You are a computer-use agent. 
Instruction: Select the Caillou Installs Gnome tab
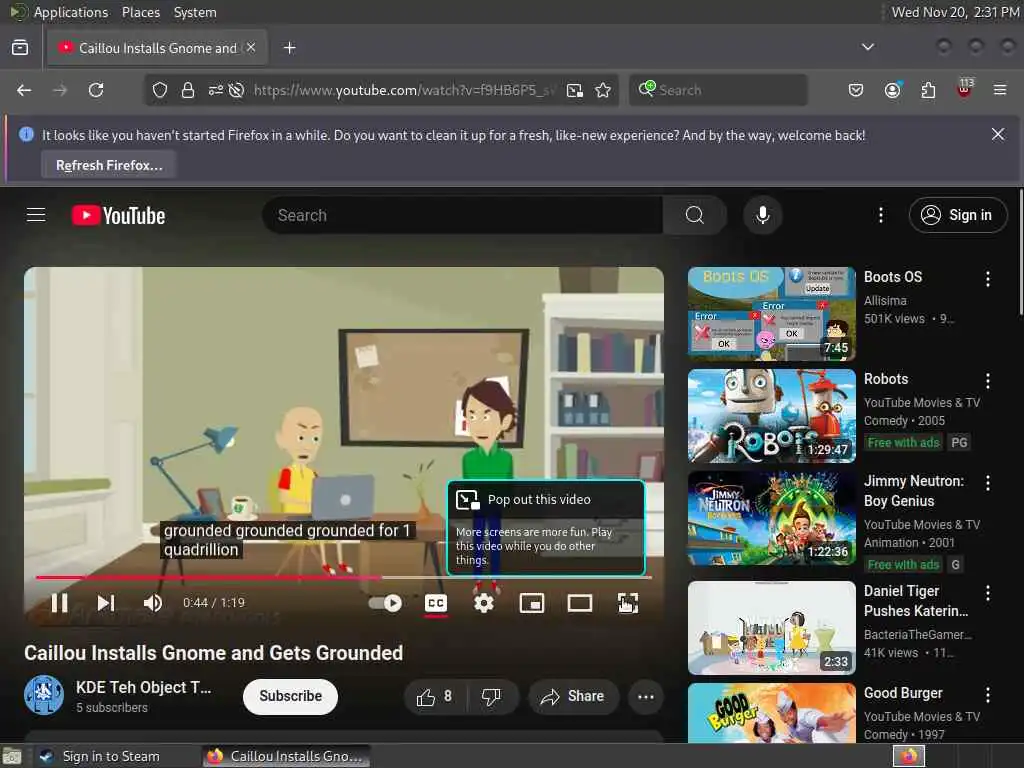pos(157,48)
